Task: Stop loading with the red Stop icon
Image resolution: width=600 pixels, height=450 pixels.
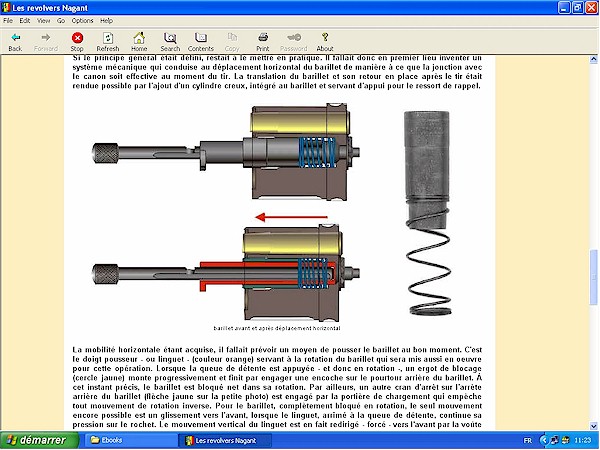Action: pyautogui.click(x=77, y=41)
